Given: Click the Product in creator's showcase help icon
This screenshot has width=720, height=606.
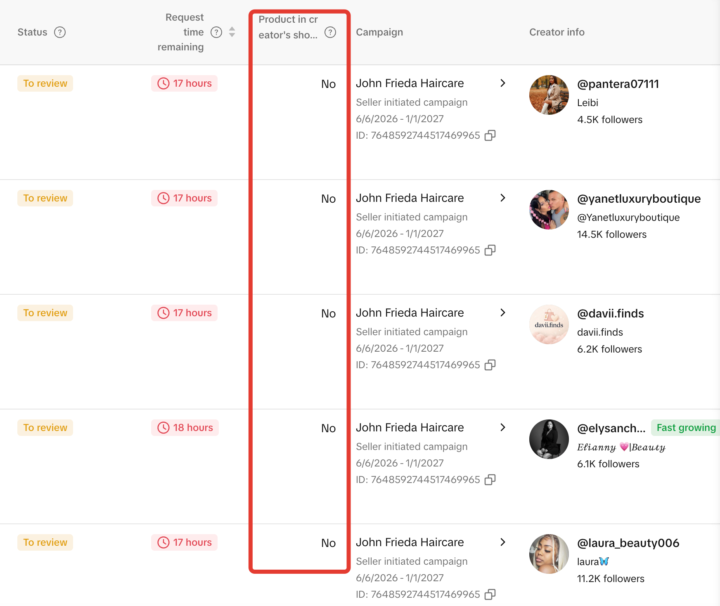Looking at the screenshot, I should coord(330,32).
